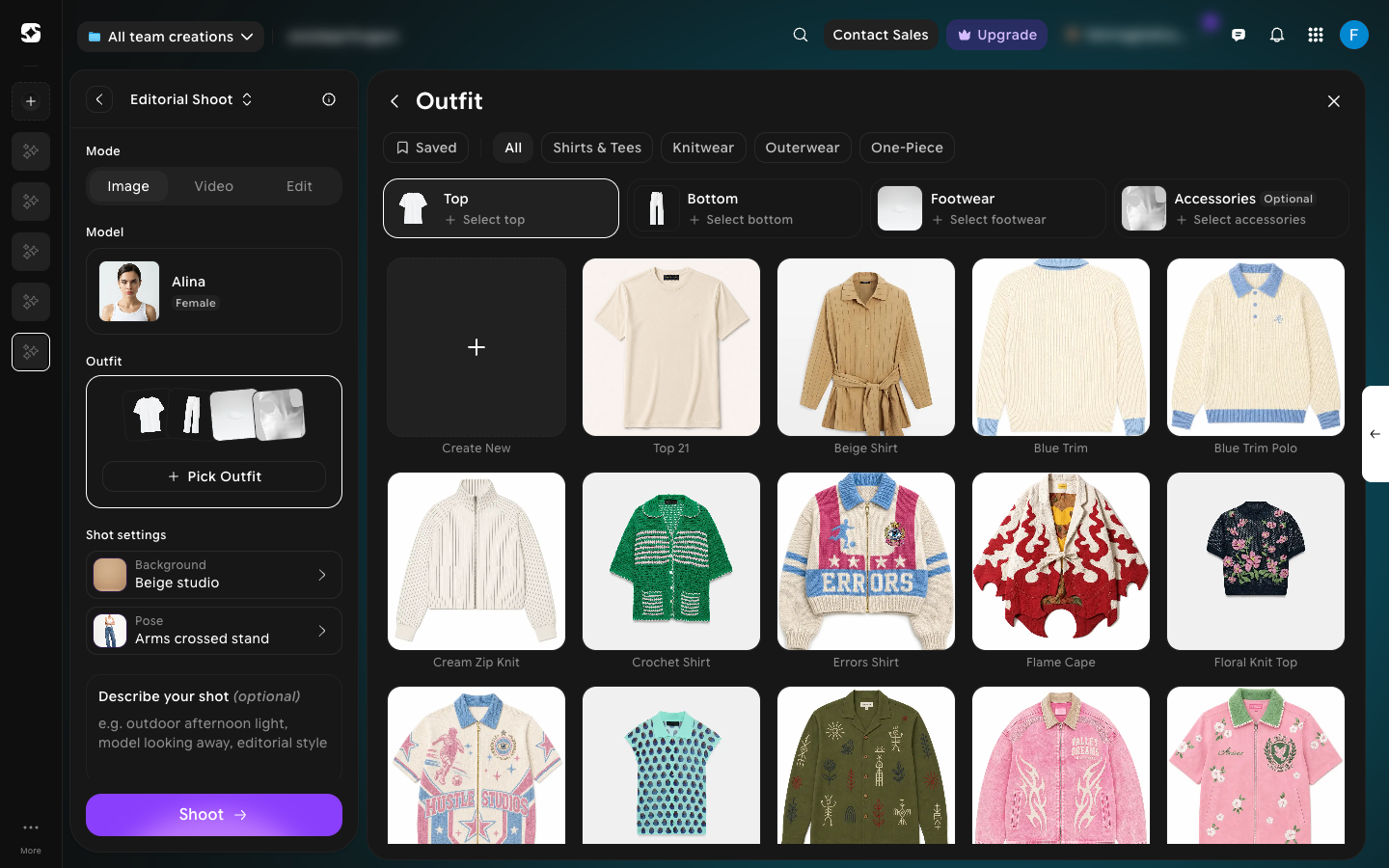Click Create New outfit tile
1389x868 pixels.
(477, 347)
